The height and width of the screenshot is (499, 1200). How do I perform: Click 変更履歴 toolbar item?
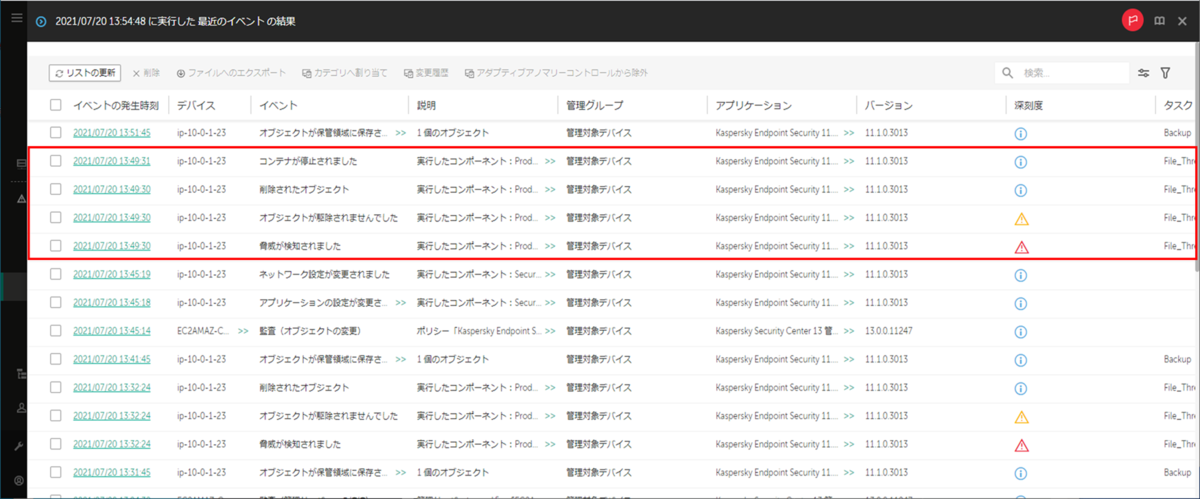click(x=426, y=73)
